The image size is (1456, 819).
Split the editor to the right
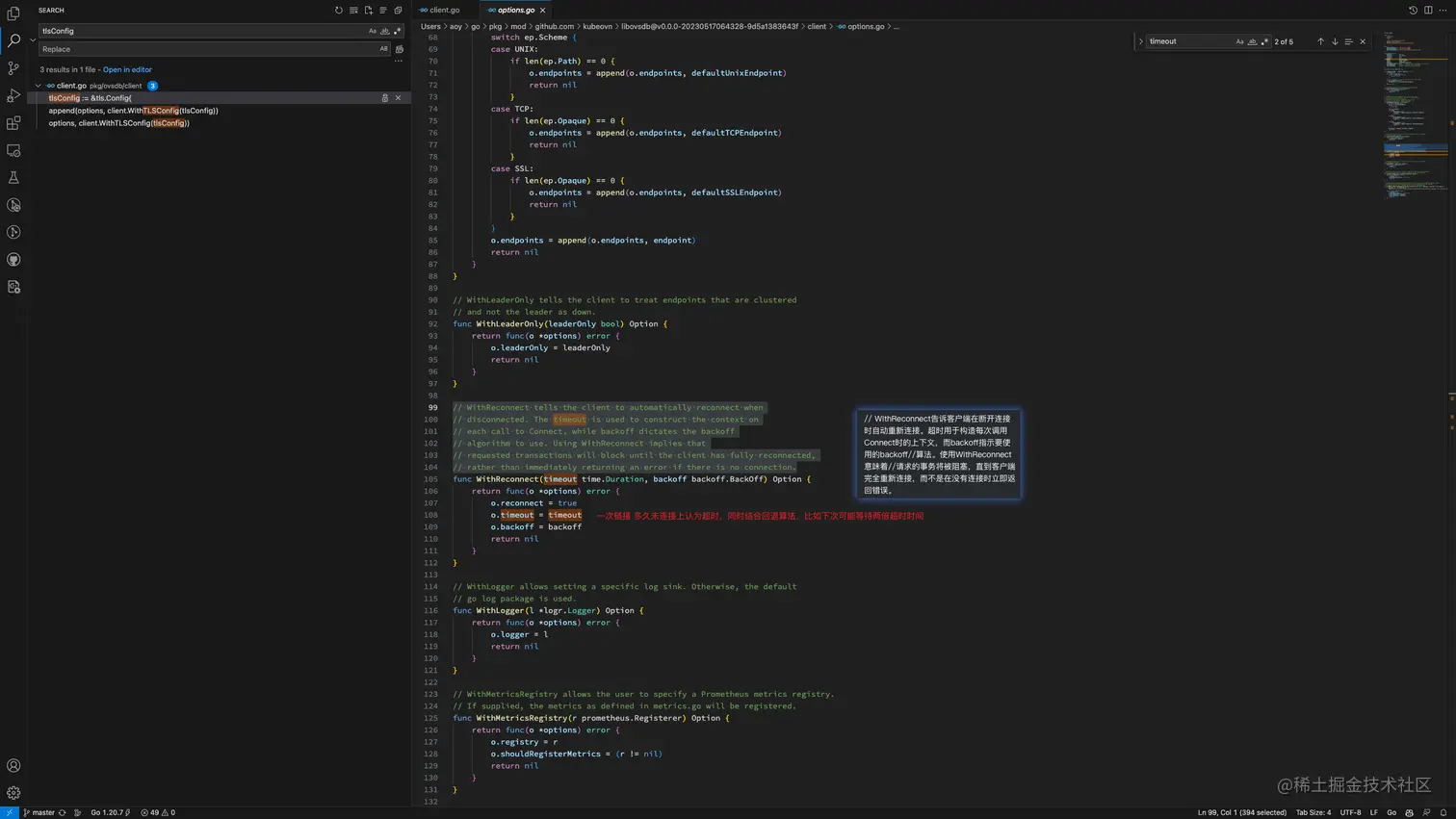point(1428,10)
